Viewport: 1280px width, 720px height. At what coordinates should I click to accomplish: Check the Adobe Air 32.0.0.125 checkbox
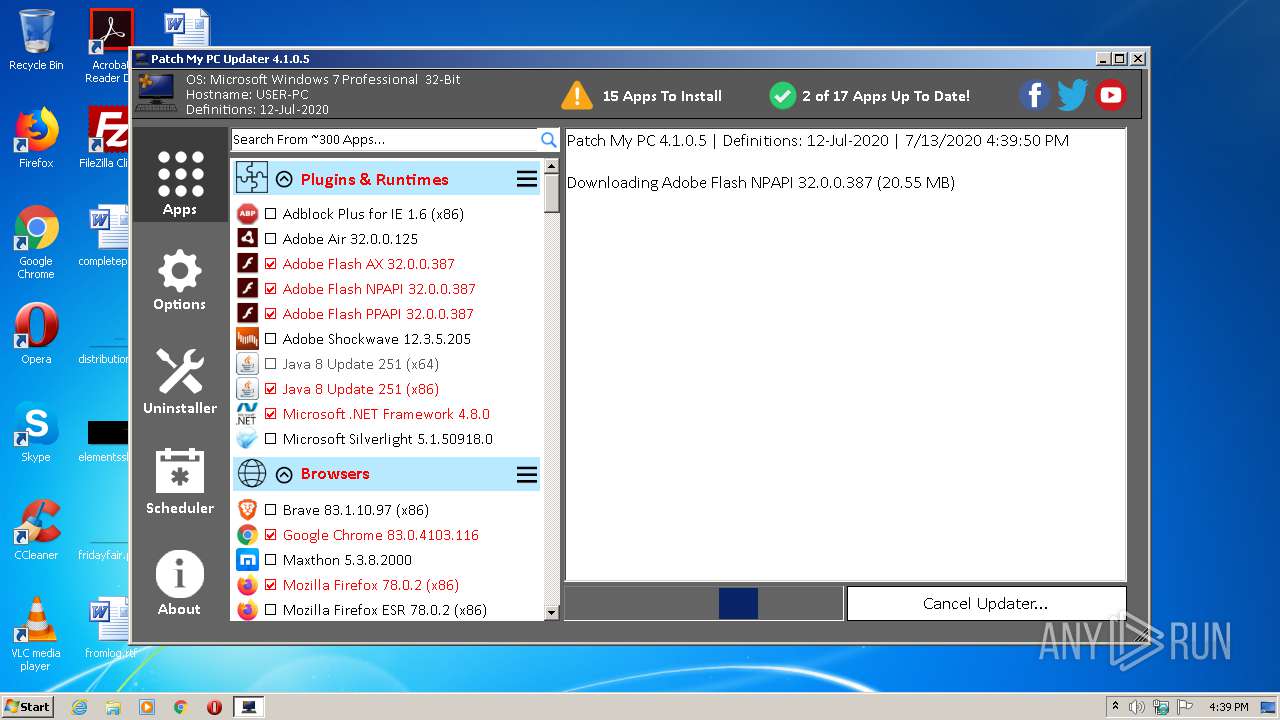coord(271,239)
